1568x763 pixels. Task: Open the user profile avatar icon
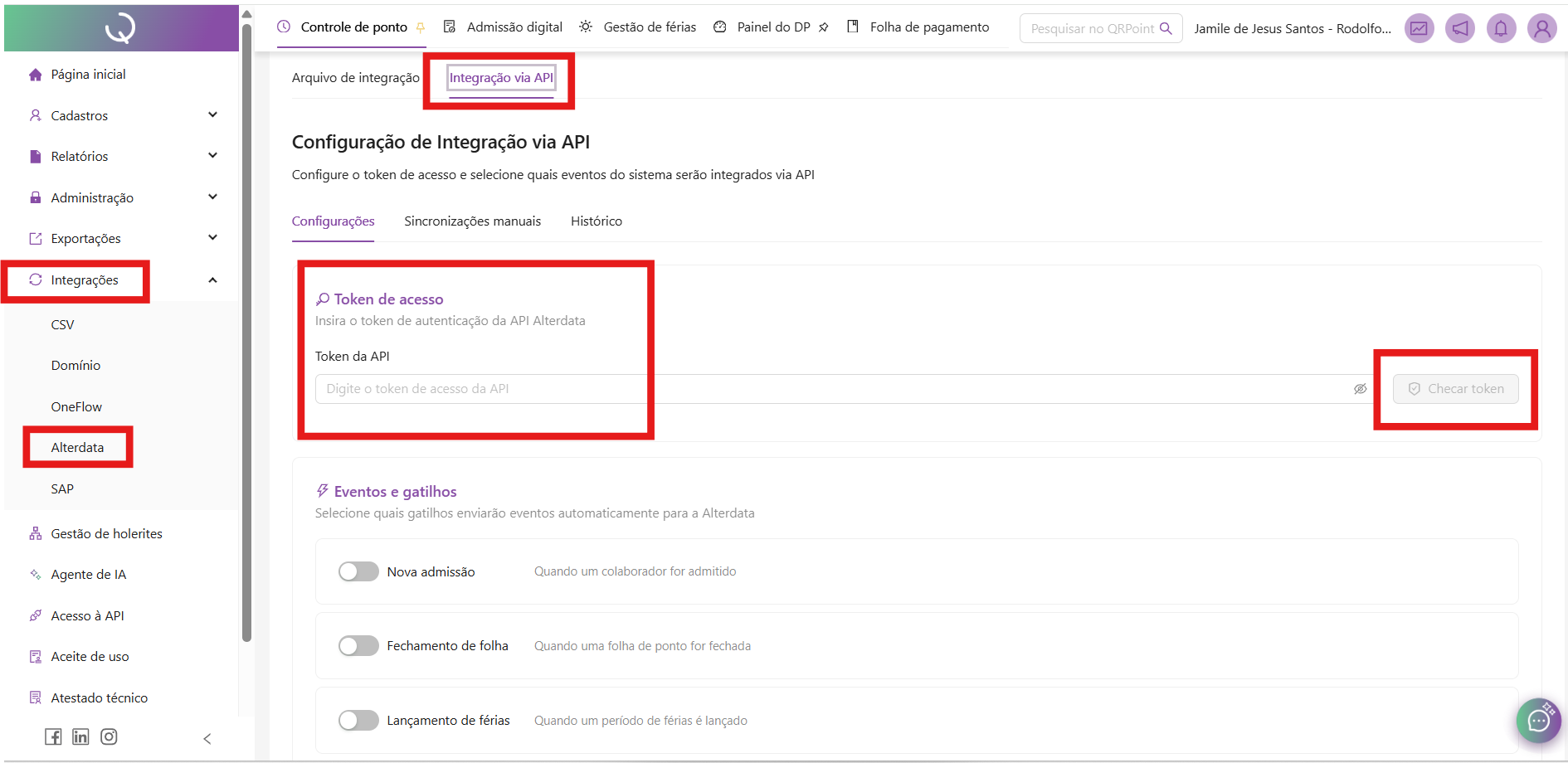point(1541,29)
